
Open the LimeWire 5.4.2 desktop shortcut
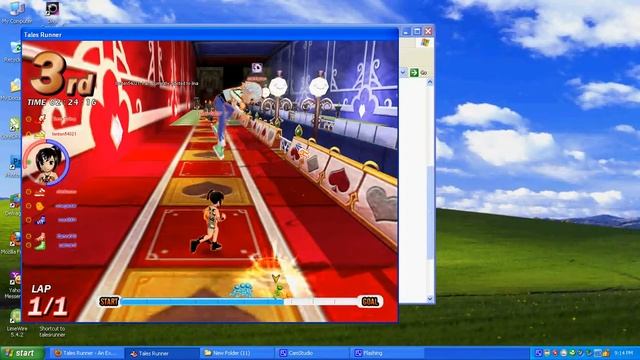pos(16,323)
